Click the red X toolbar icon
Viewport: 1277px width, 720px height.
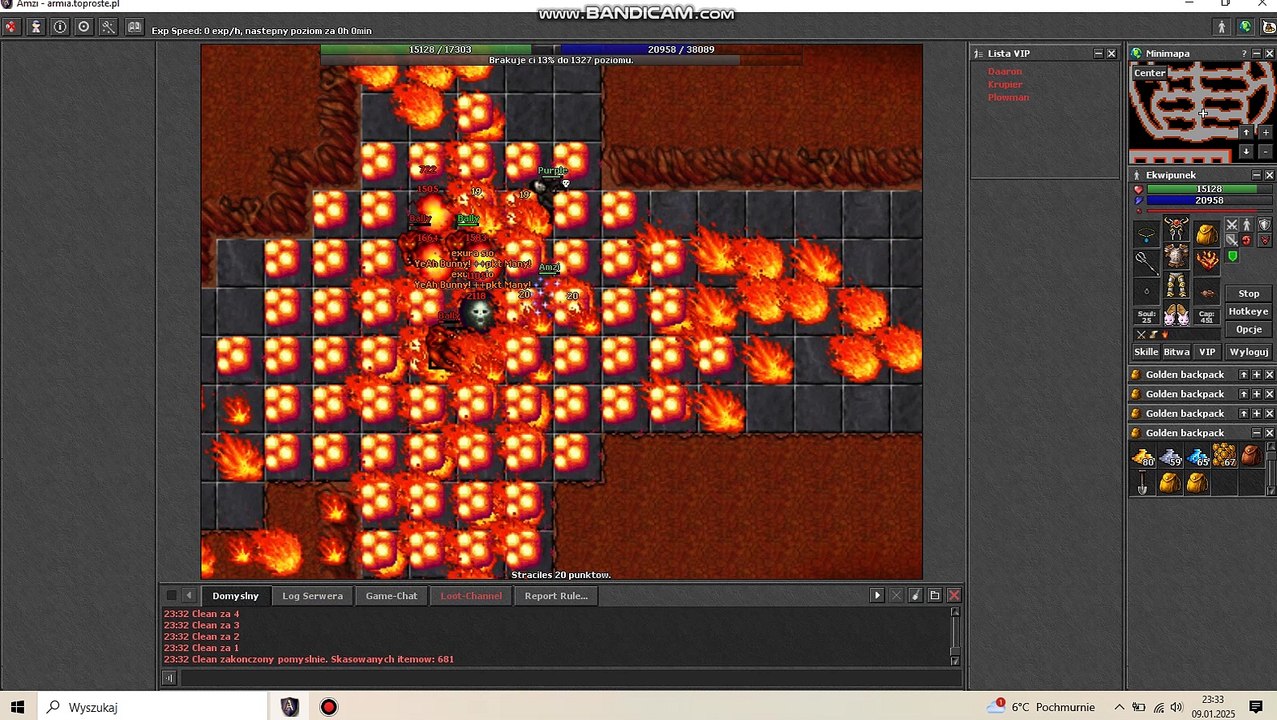(x=11, y=28)
